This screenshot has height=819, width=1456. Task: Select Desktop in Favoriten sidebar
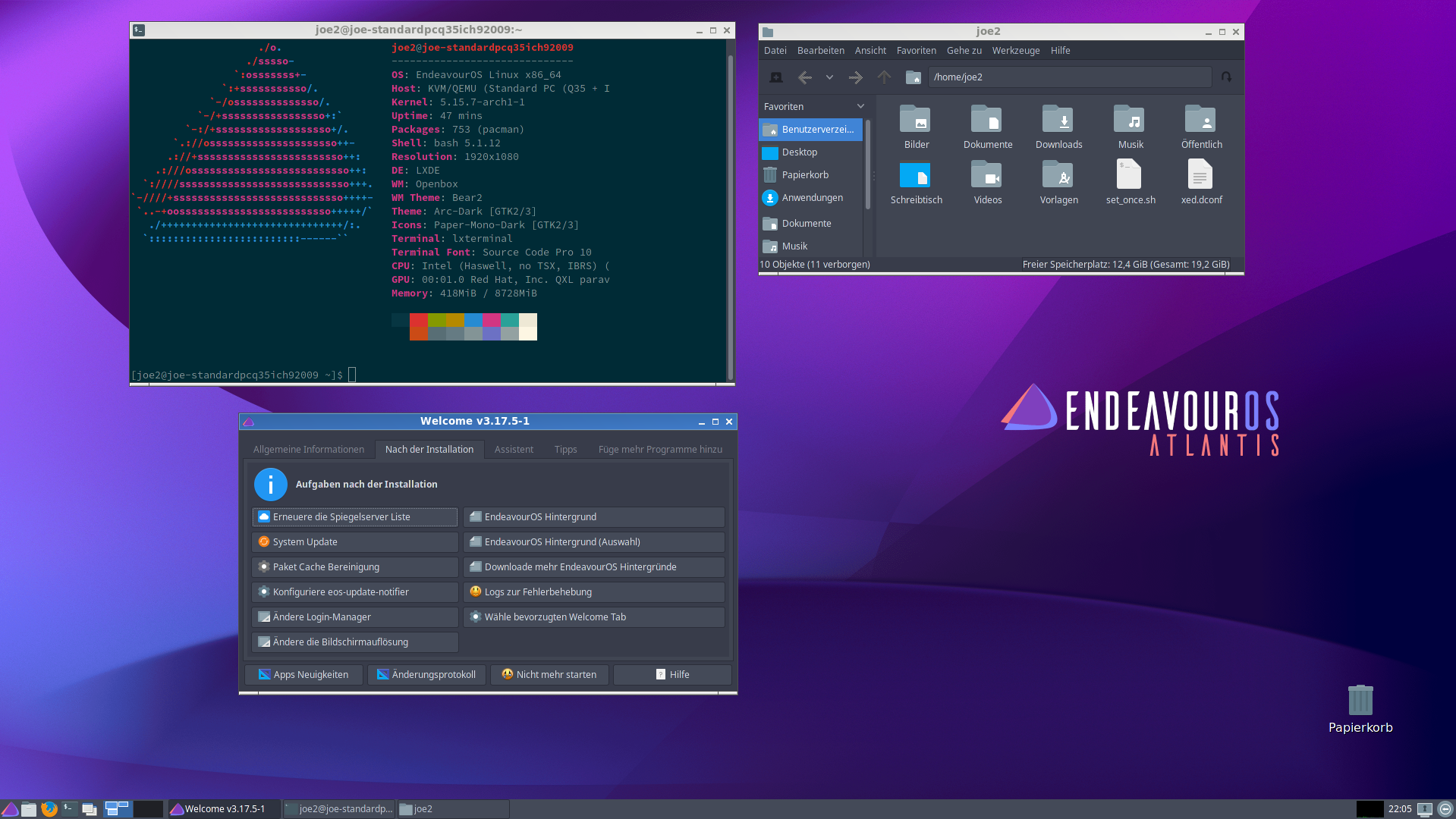pos(810,152)
